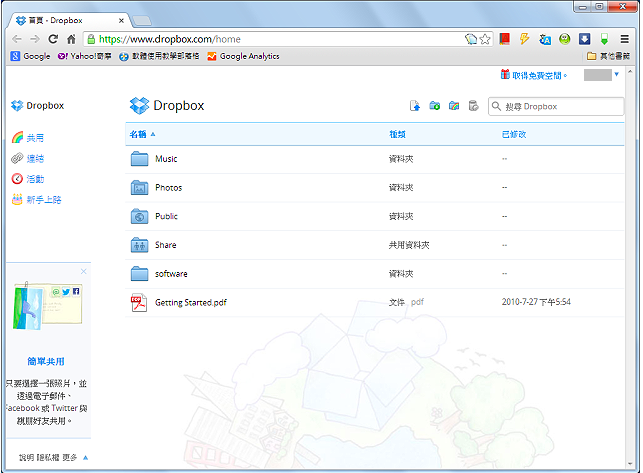643x473 pixels.
Task: Dismiss the sharing promo panel
Action: click(x=84, y=272)
